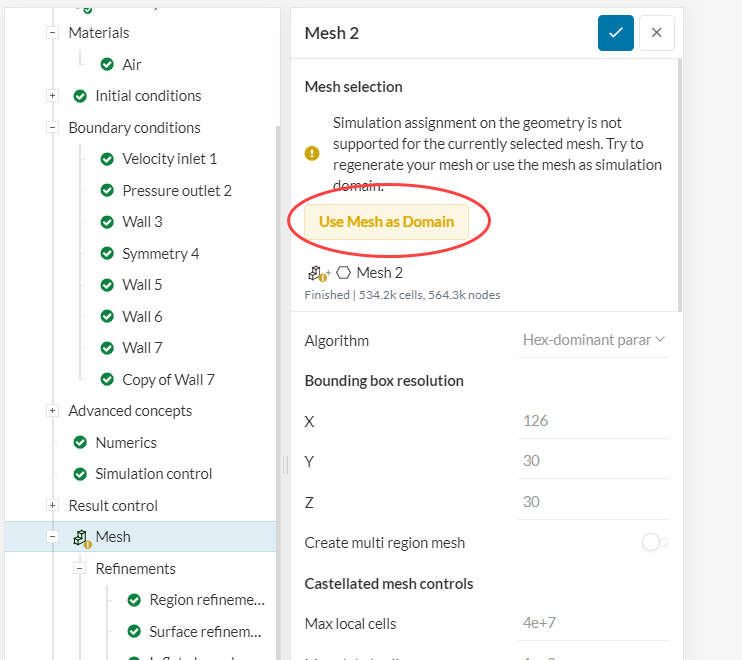The height and width of the screenshot is (660, 742).
Task: Click the yellow warning icon beside message
Action: tap(312, 154)
